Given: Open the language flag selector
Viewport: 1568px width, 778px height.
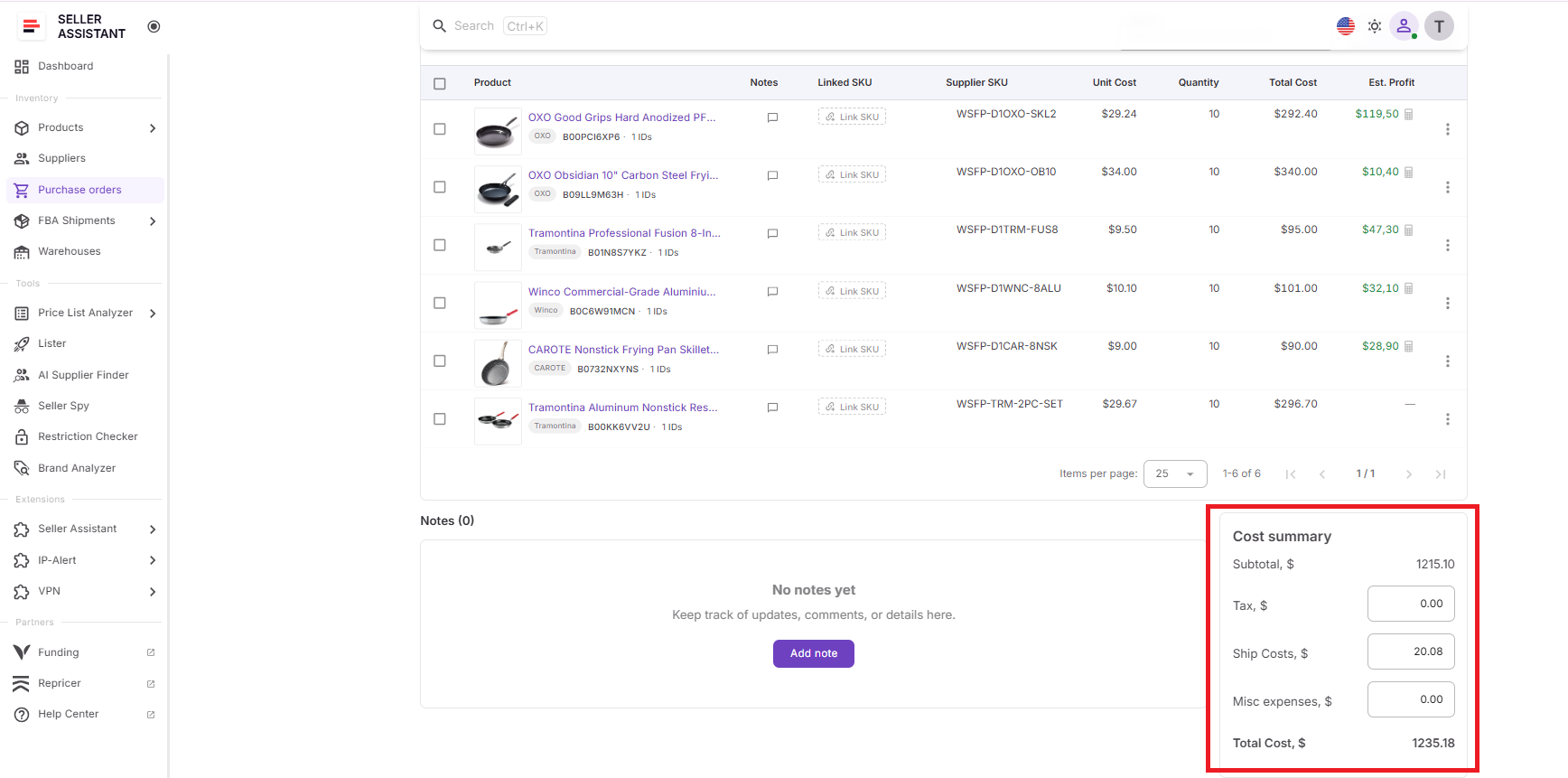Looking at the screenshot, I should [1346, 26].
